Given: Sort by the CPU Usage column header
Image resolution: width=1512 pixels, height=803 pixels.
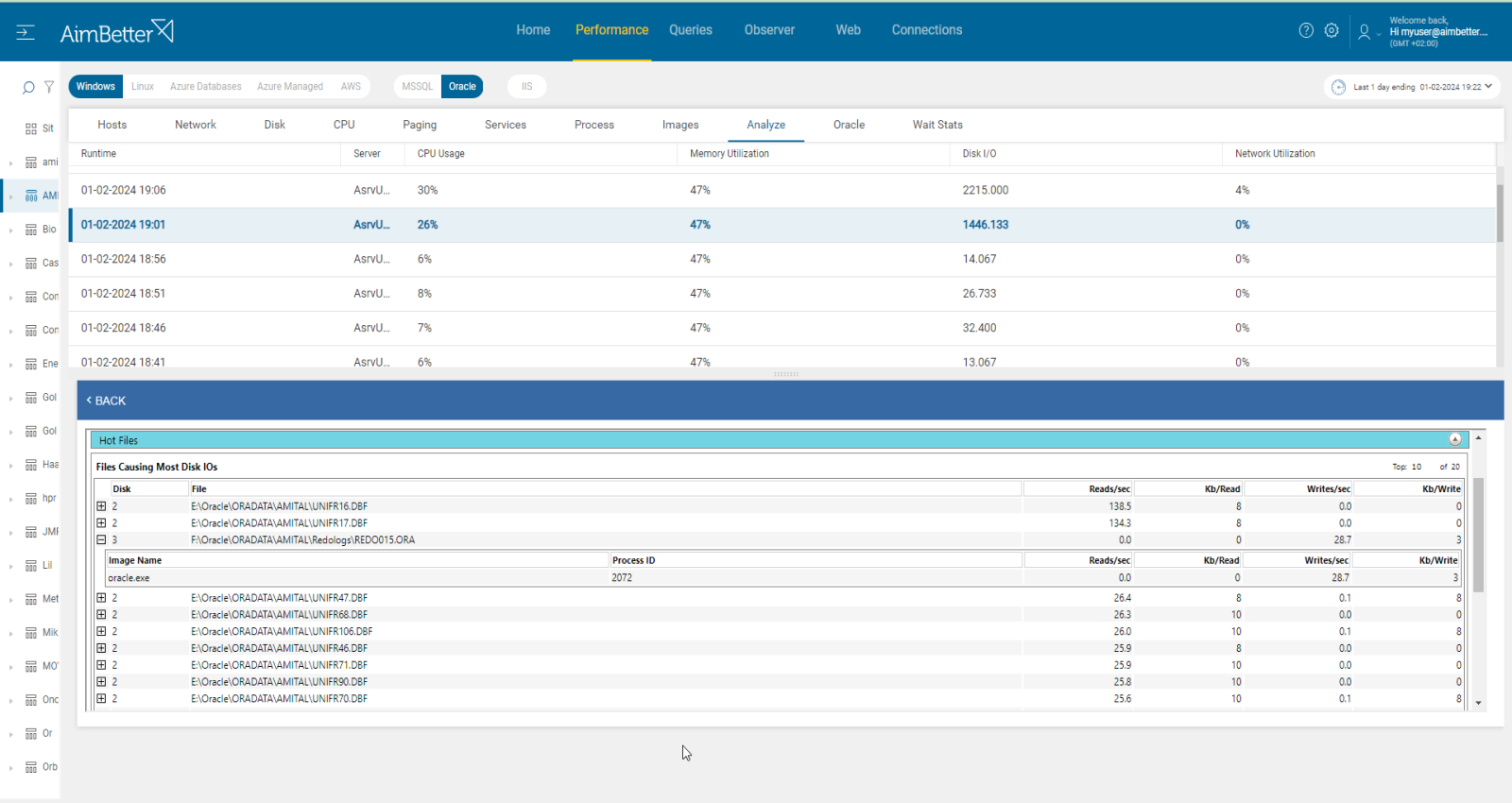Looking at the screenshot, I should (441, 154).
